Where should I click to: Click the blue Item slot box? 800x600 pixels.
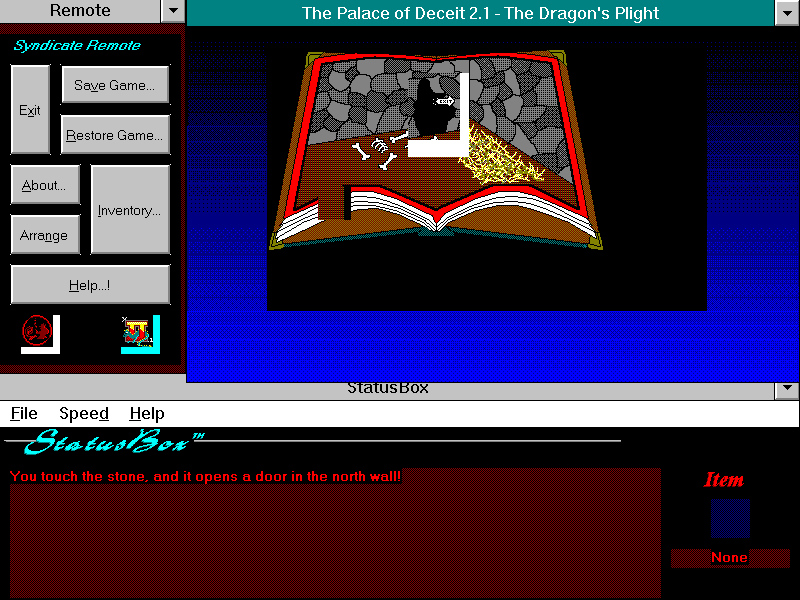tap(730, 518)
